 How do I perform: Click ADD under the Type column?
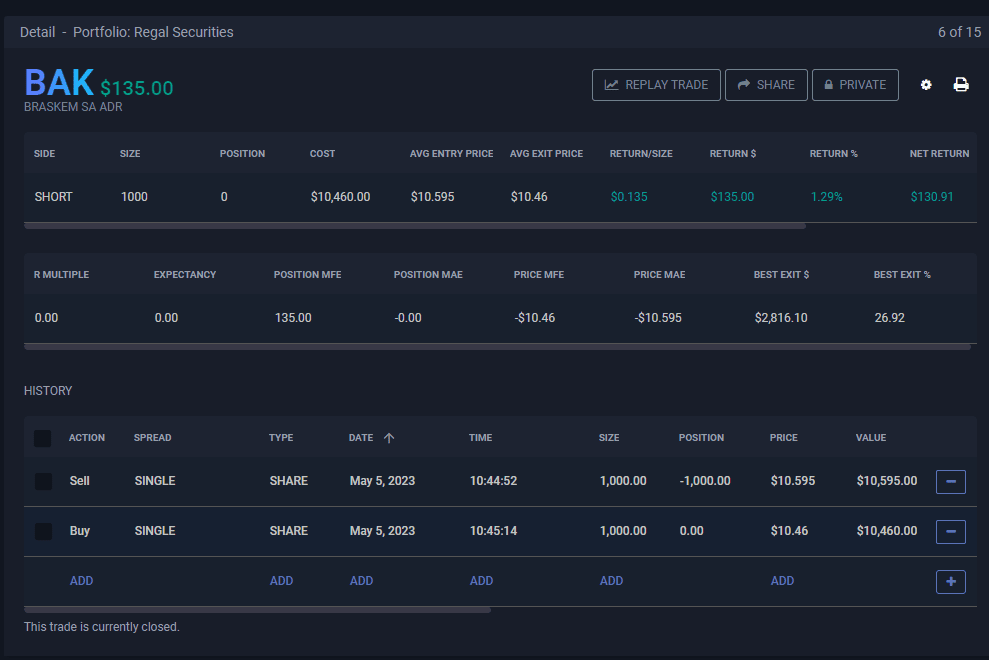[x=281, y=581]
